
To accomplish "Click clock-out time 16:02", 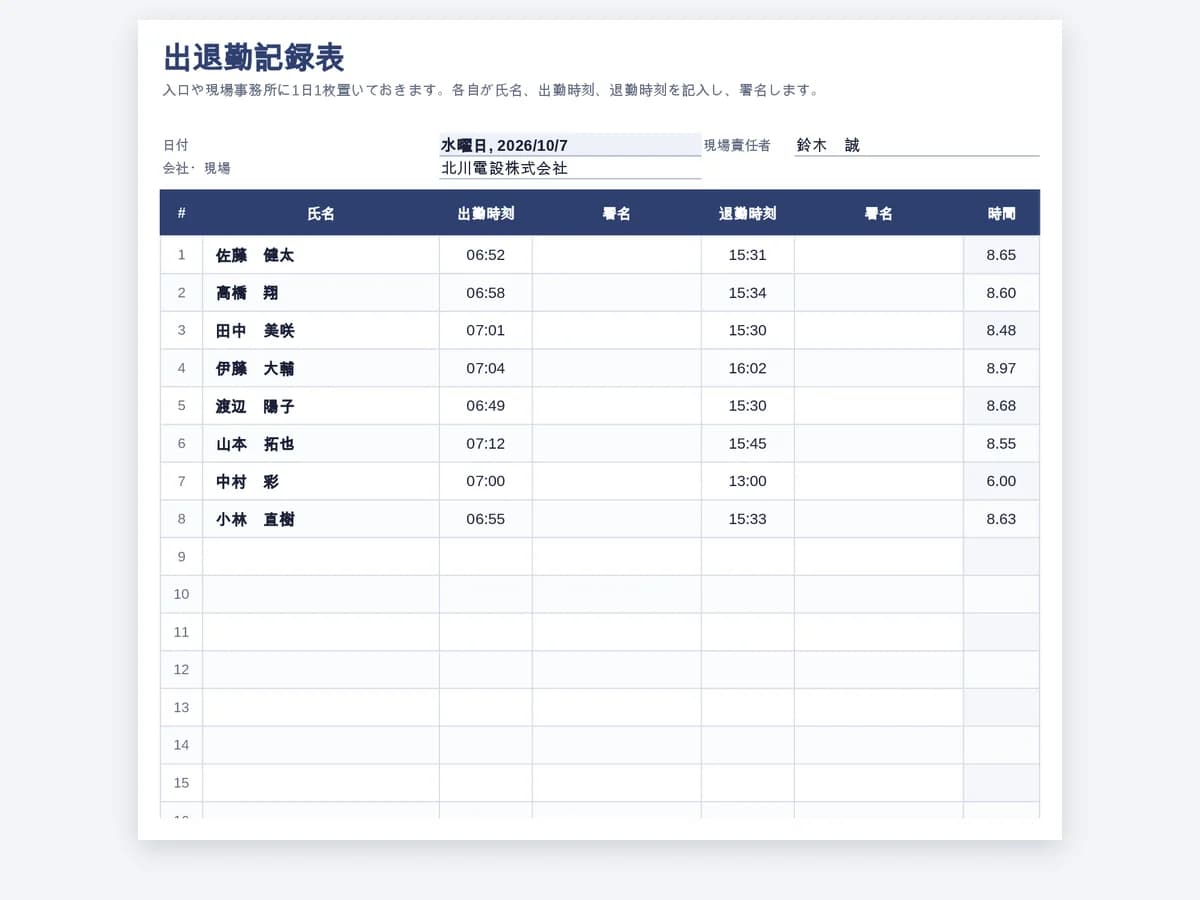I will click(747, 368).
